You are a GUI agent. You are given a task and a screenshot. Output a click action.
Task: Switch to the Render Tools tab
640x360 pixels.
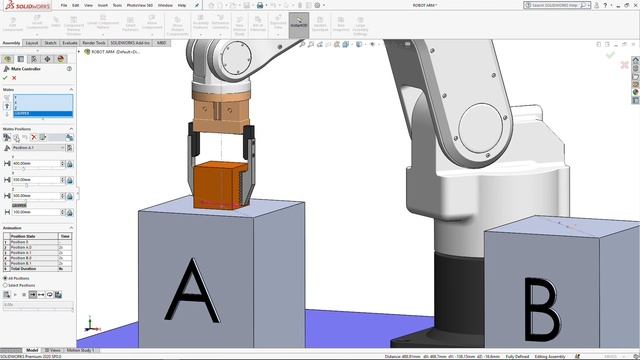[x=93, y=43]
